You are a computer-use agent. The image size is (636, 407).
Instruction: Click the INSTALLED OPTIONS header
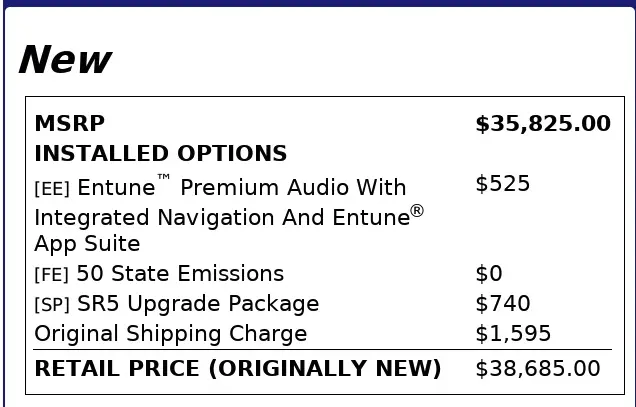[x=160, y=154]
